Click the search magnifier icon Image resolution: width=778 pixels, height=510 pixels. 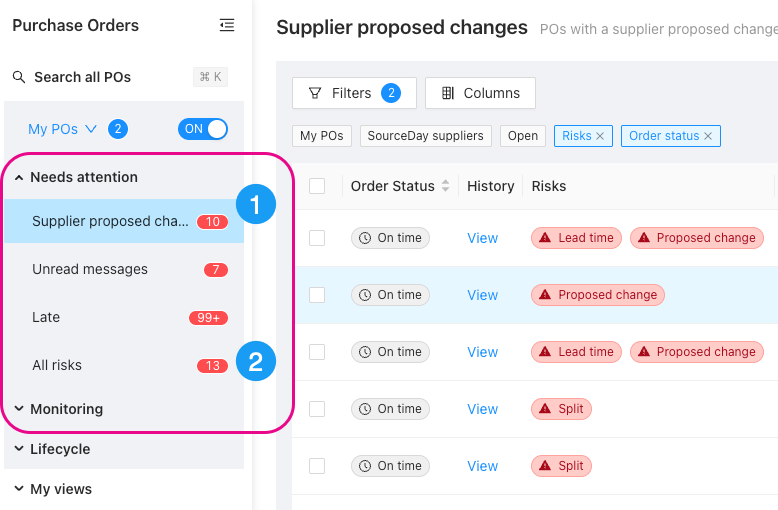[19, 77]
